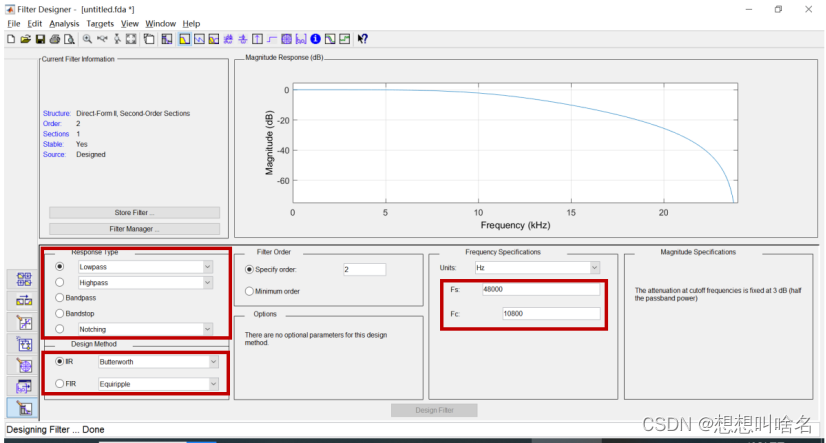The image size is (826, 443).
Task: Open the Edit menu
Action: pos(34,24)
